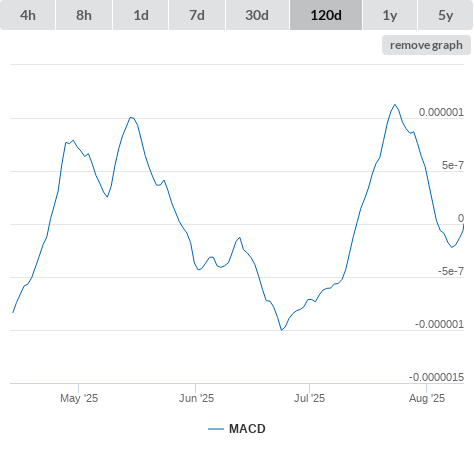The image size is (474, 455).
Task: Click the MACD line's highest peak
Action: pyautogui.click(x=395, y=105)
